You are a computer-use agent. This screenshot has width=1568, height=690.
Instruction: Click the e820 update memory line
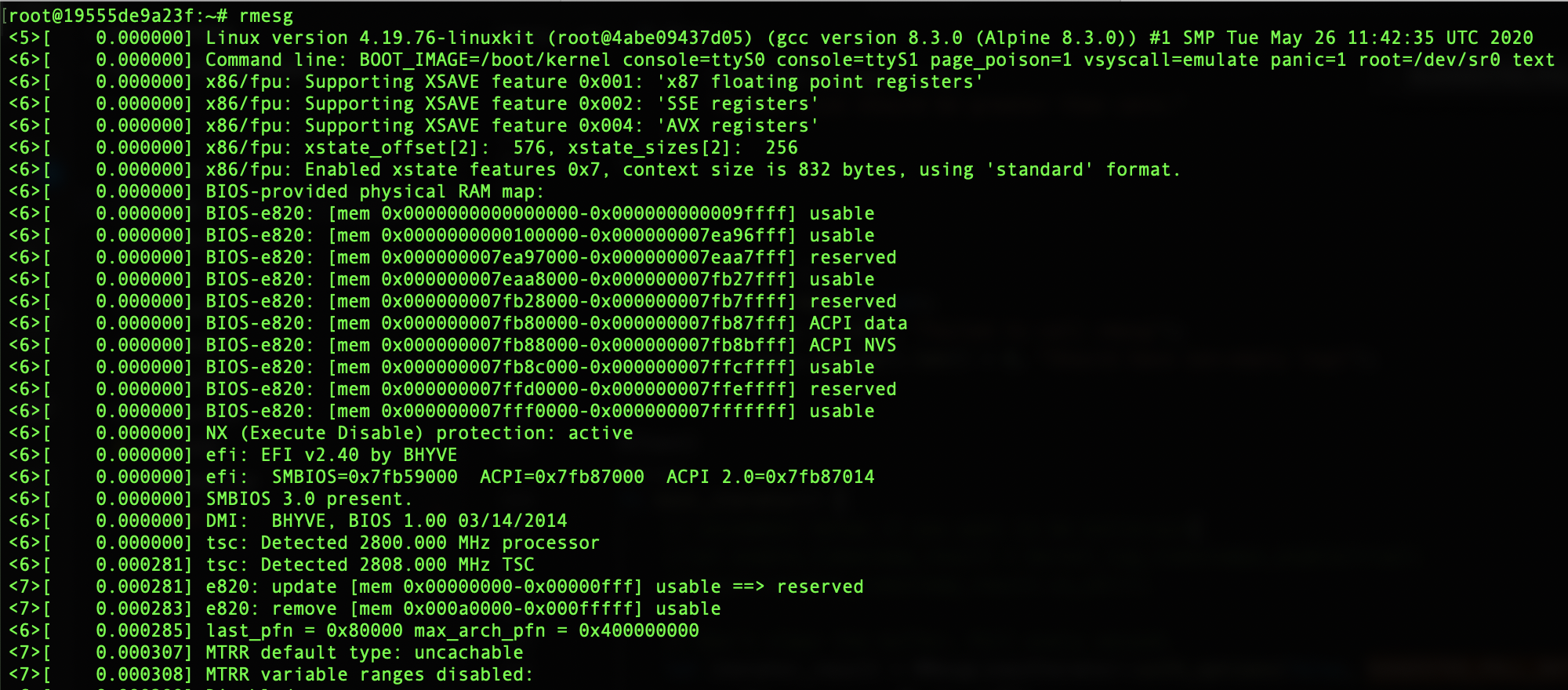coord(534,586)
